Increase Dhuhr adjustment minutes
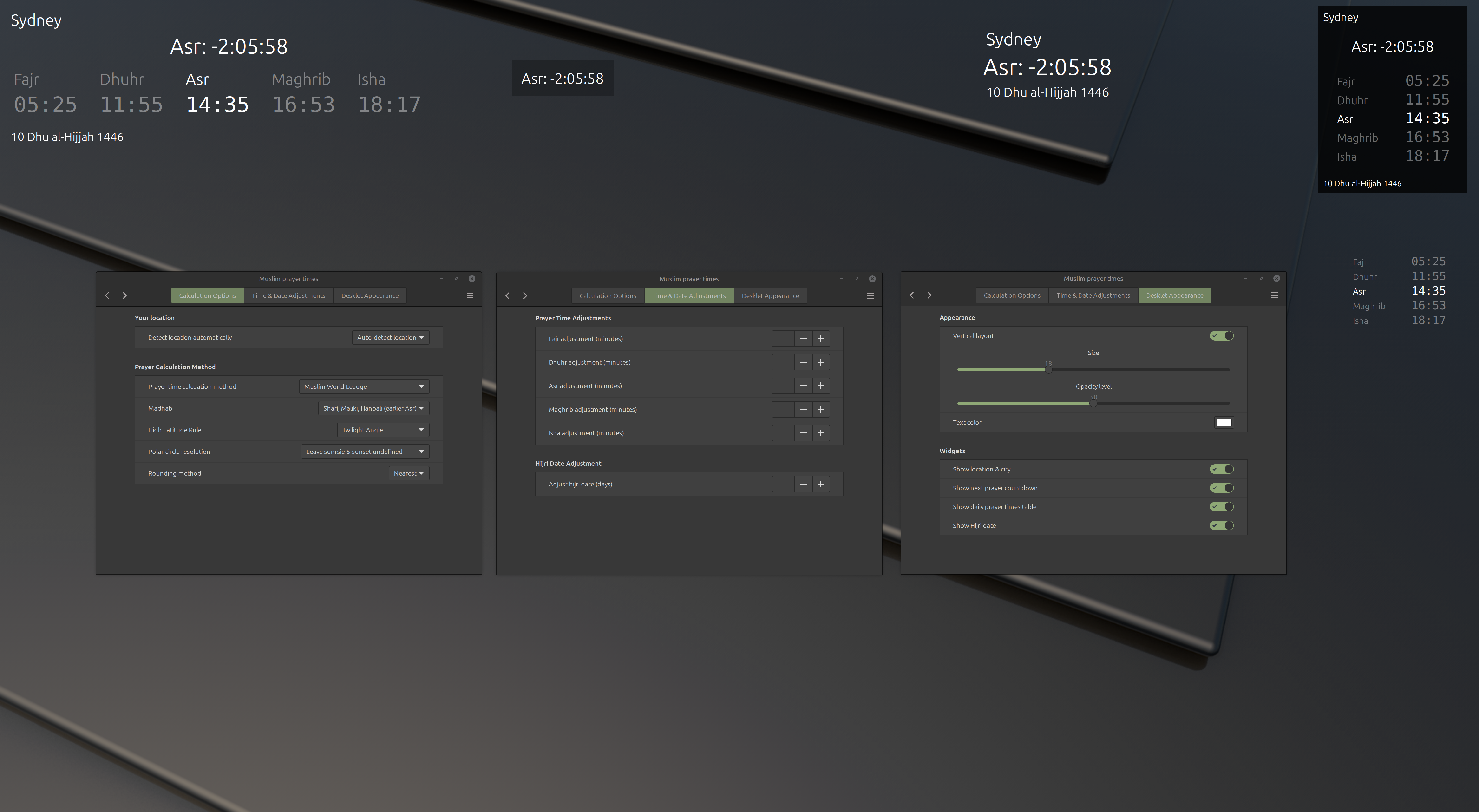This screenshot has width=1479, height=812. click(x=821, y=362)
